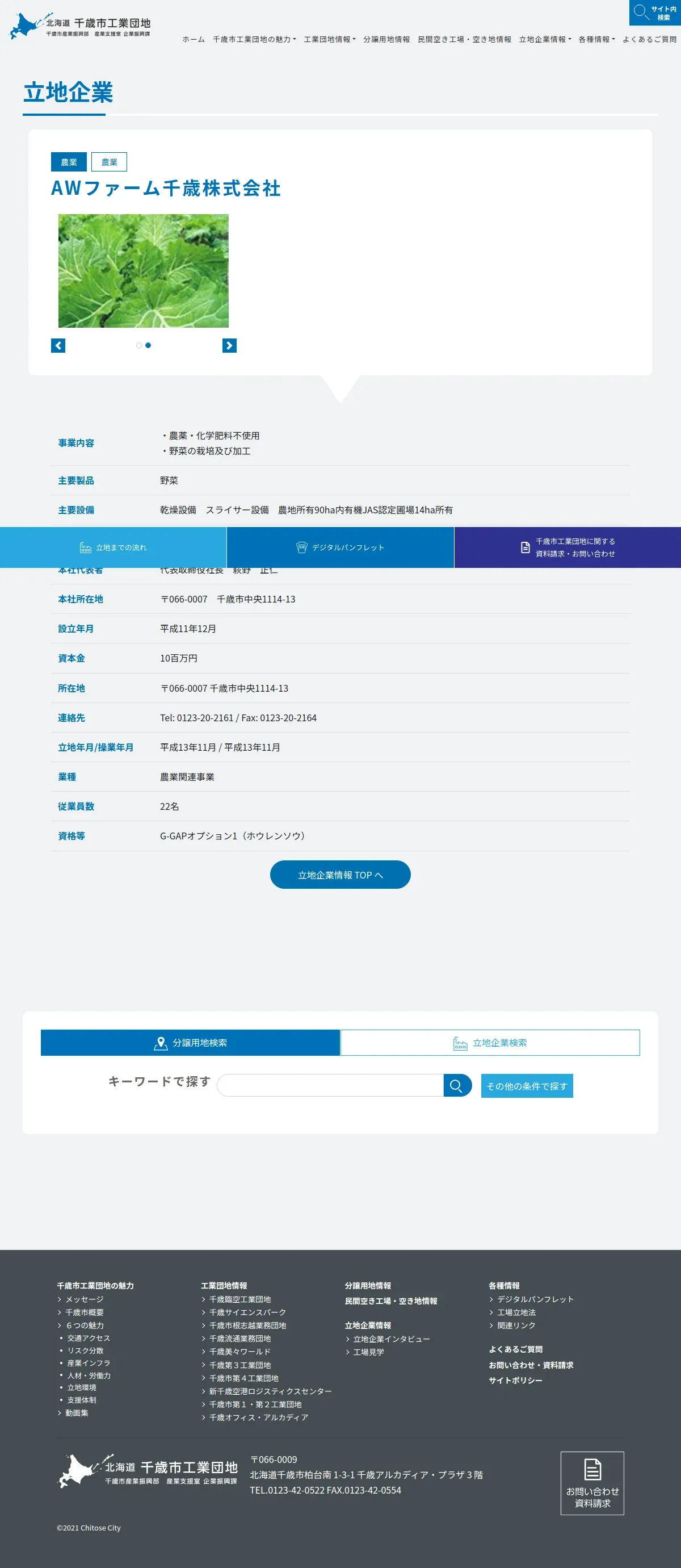Open footer link 千歳第３工業団地
681x1568 pixels.
pyautogui.click(x=239, y=1365)
